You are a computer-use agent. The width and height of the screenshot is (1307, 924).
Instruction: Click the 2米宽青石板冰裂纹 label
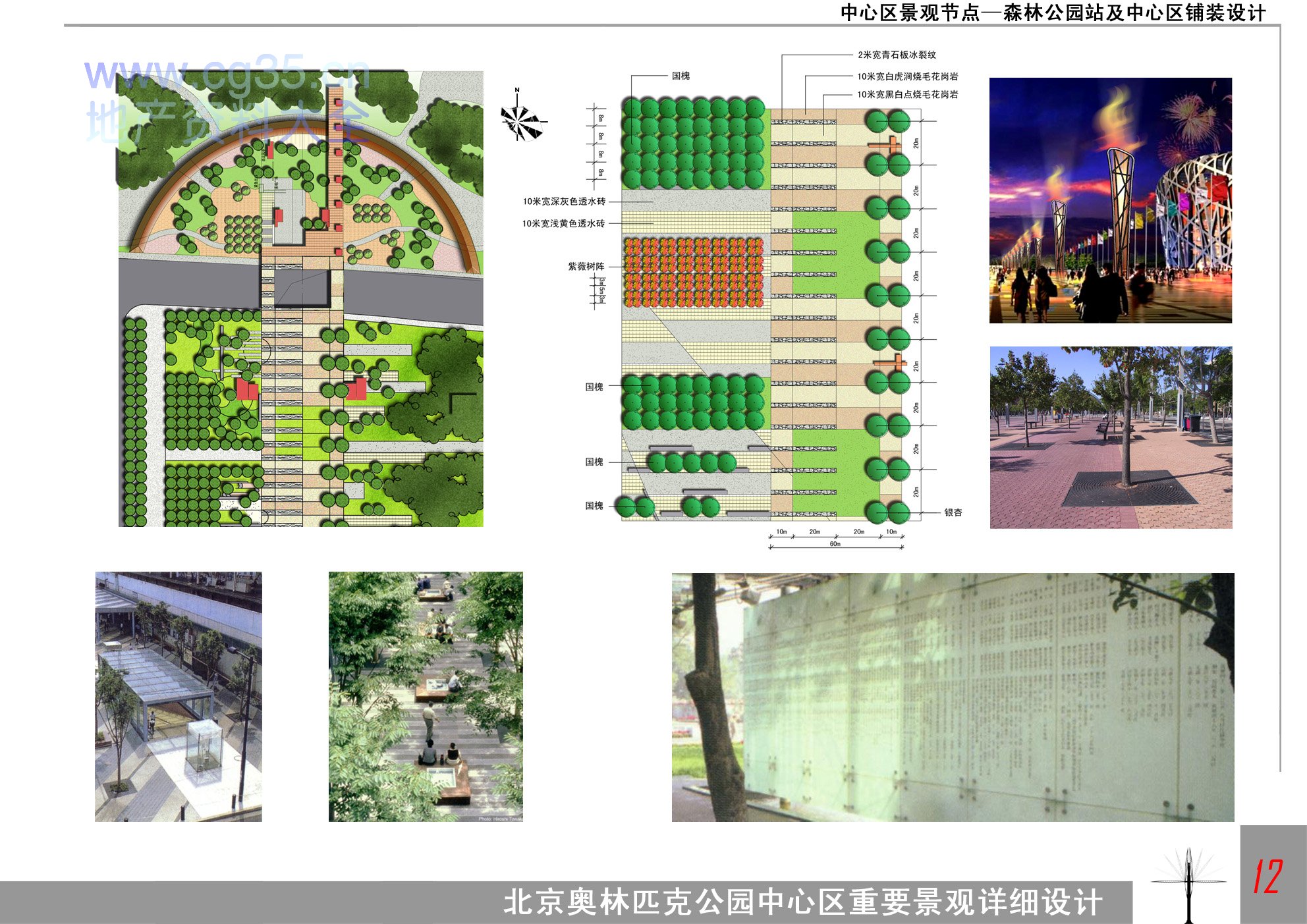pos(896,55)
